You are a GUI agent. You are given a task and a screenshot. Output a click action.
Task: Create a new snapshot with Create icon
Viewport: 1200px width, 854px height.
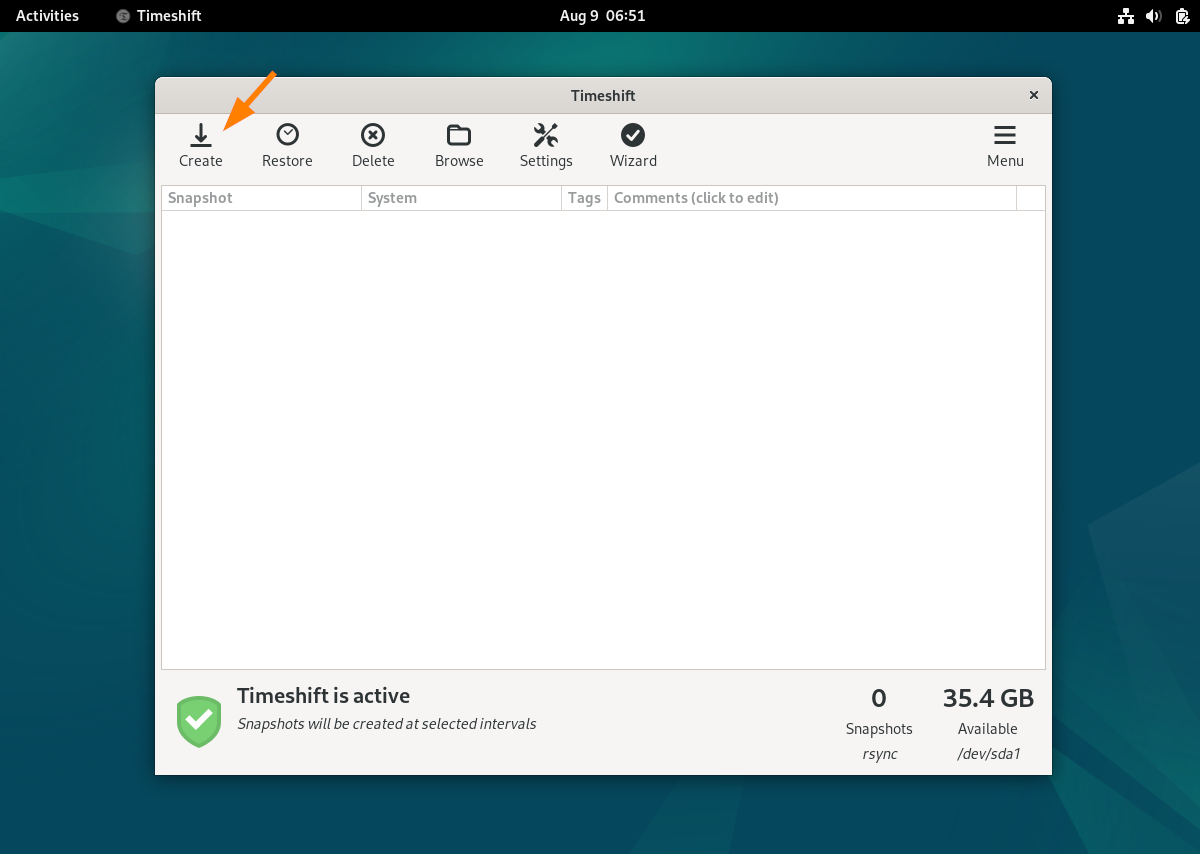(201, 146)
